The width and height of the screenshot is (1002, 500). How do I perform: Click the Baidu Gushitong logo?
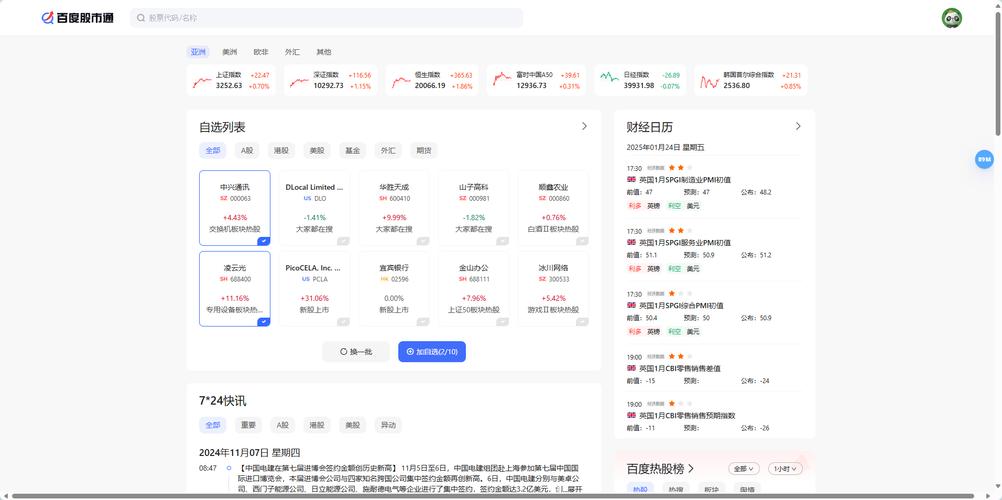pos(77,18)
